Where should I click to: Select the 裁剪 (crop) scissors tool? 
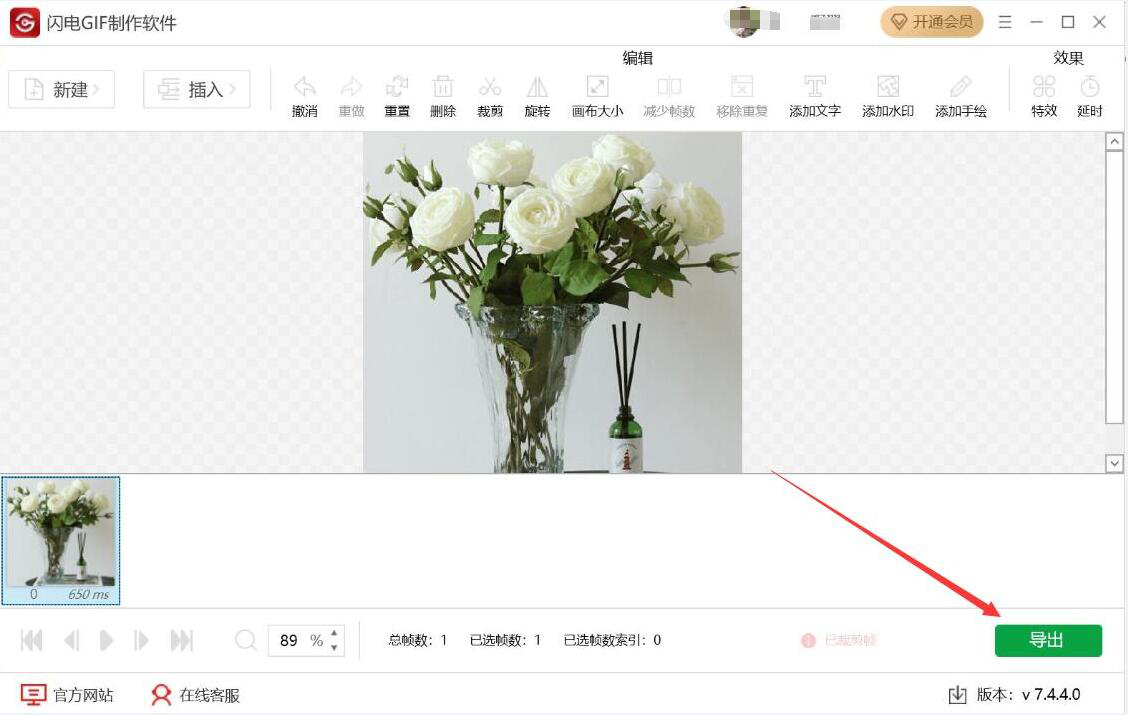[x=490, y=87]
